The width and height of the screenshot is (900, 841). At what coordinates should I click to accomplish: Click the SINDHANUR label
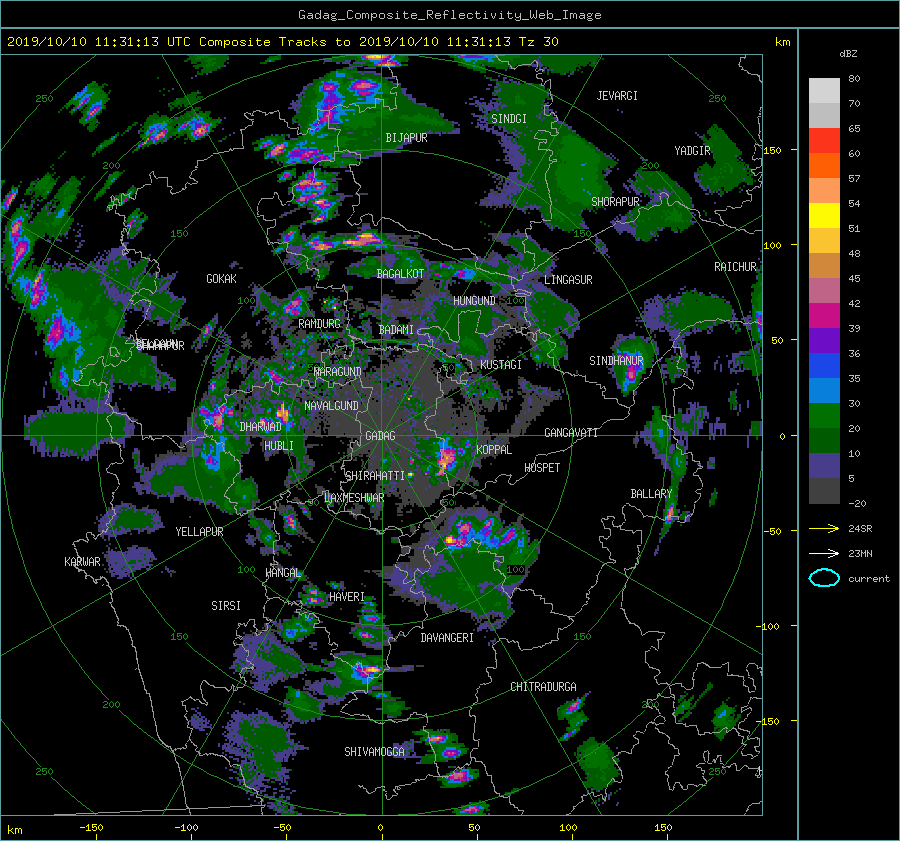[x=616, y=361]
